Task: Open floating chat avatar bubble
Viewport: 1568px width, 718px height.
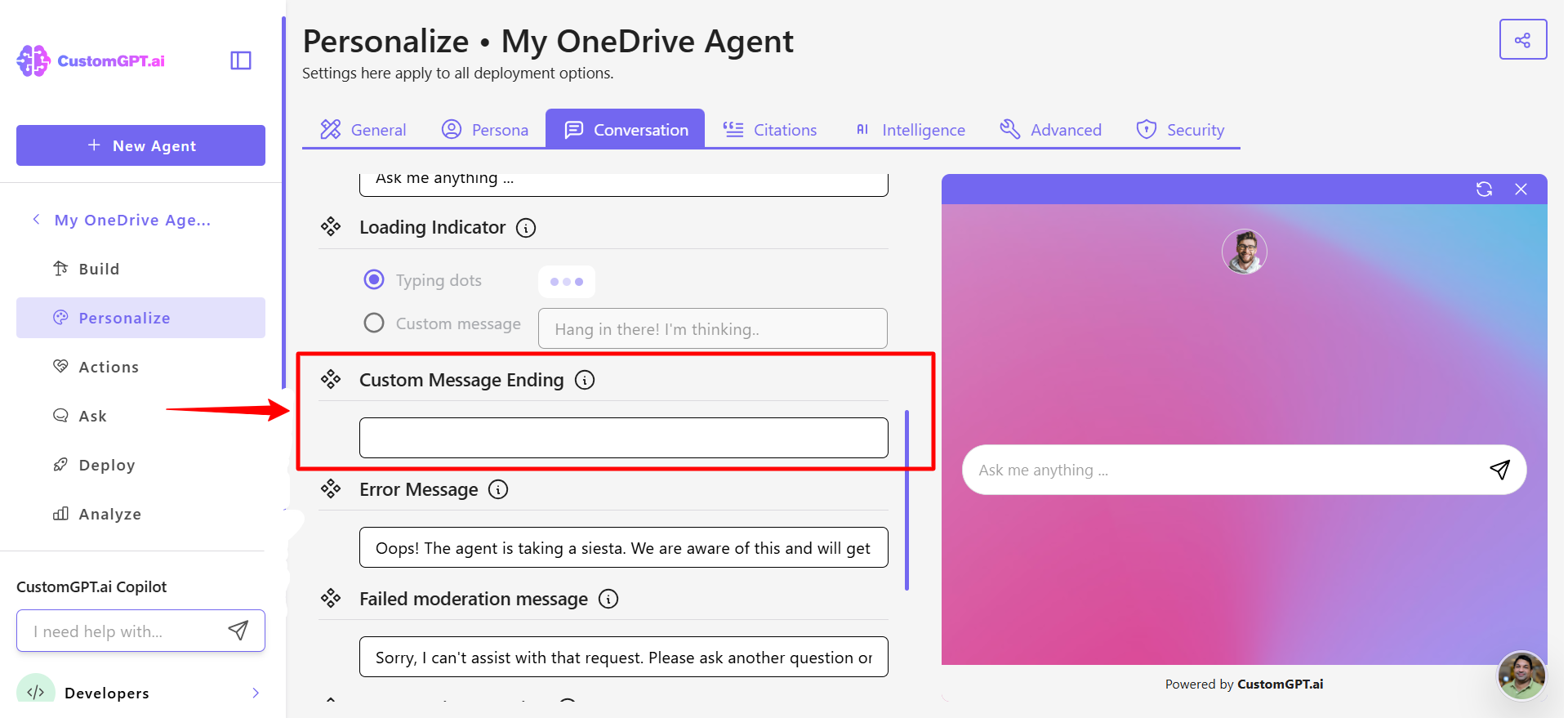Action: 1521,676
